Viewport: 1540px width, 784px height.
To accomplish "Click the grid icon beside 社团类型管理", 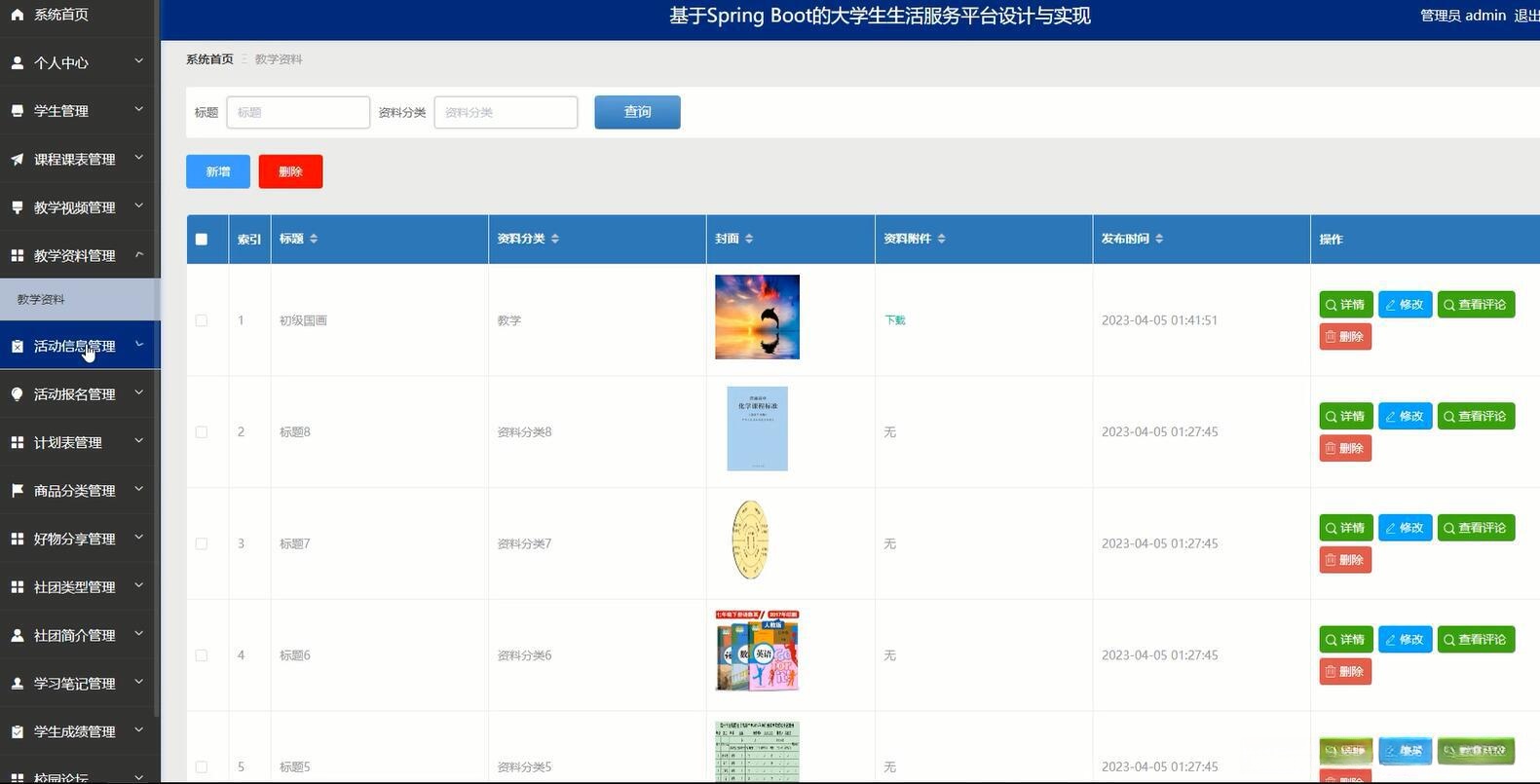I will [17, 587].
